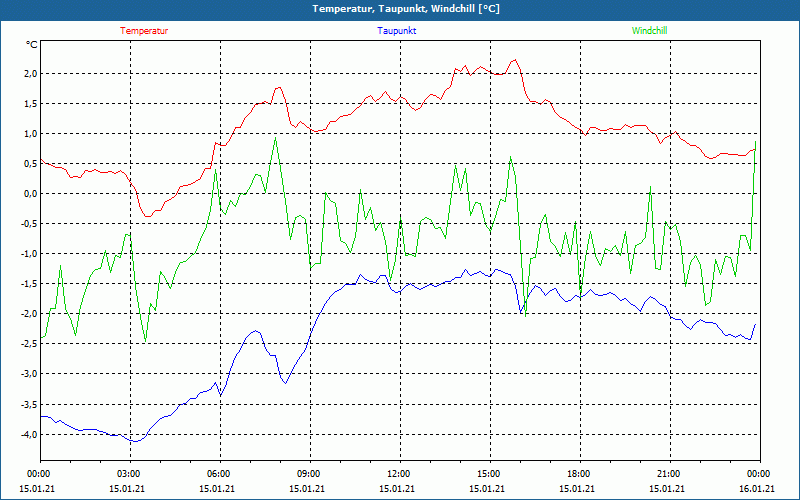Click the 0,5 y-axis value

(31, 164)
